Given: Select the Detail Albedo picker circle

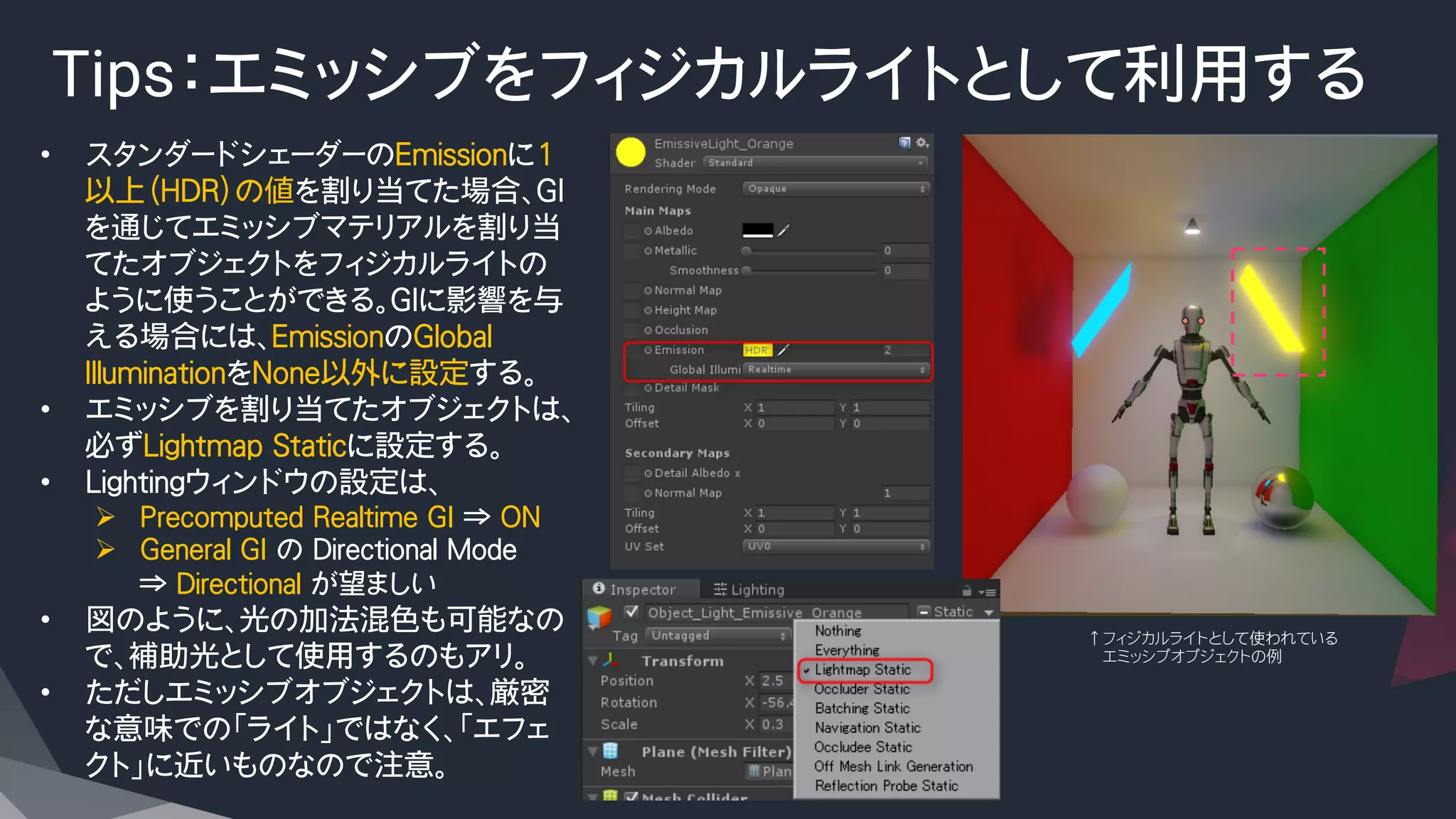Looking at the screenshot, I should [x=648, y=473].
